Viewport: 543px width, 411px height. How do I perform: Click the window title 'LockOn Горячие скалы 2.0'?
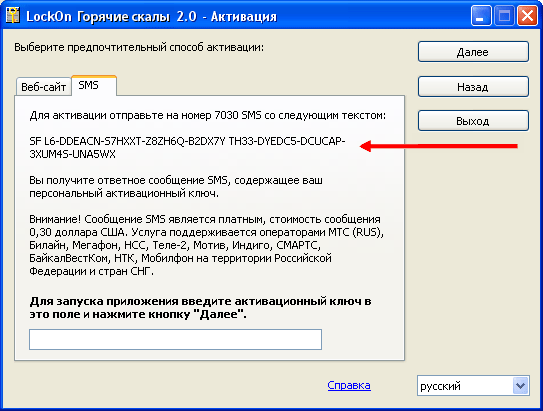click(112, 16)
